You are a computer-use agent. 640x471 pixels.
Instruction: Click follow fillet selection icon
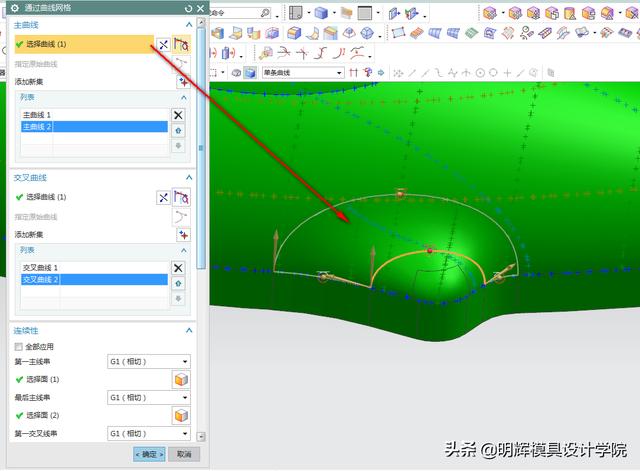pyautogui.click(x=368, y=73)
